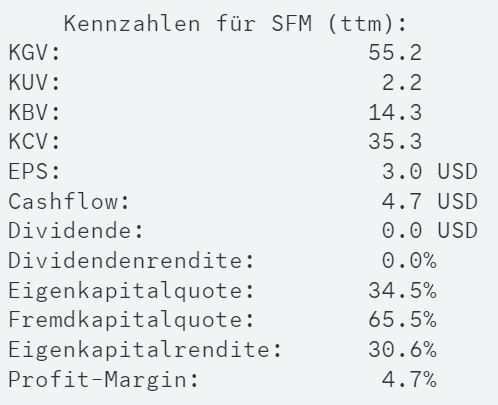Click the Eigenkapitalquote value 34.5%

[402, 290]
